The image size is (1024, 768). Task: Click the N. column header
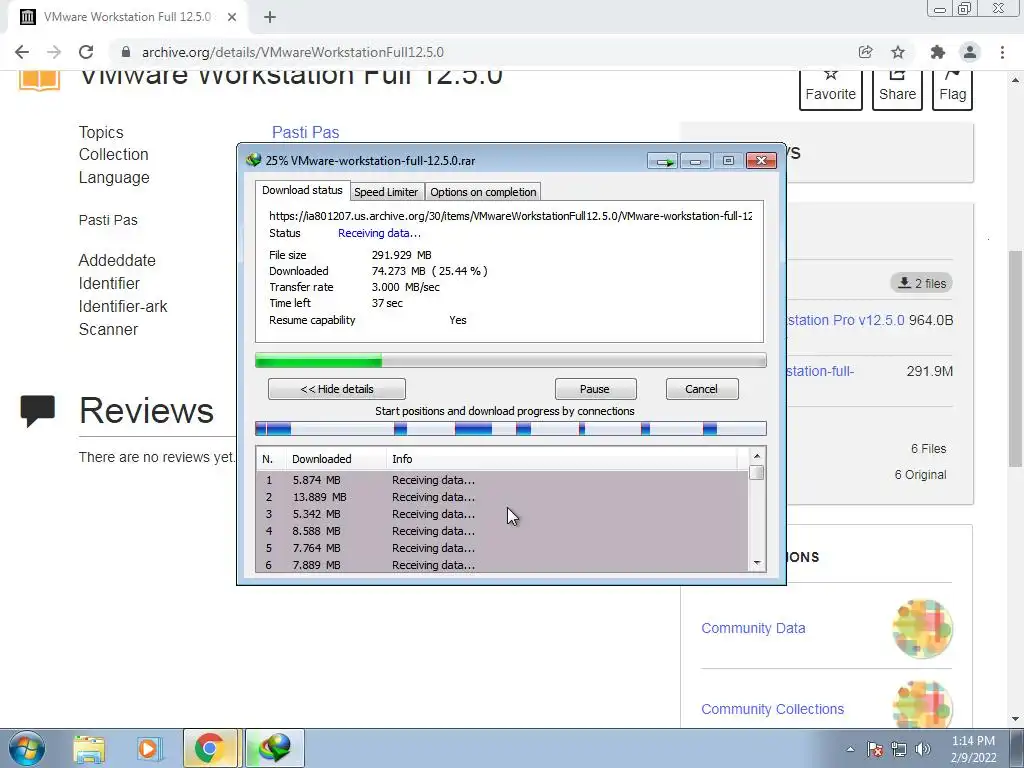click(270, 459)
